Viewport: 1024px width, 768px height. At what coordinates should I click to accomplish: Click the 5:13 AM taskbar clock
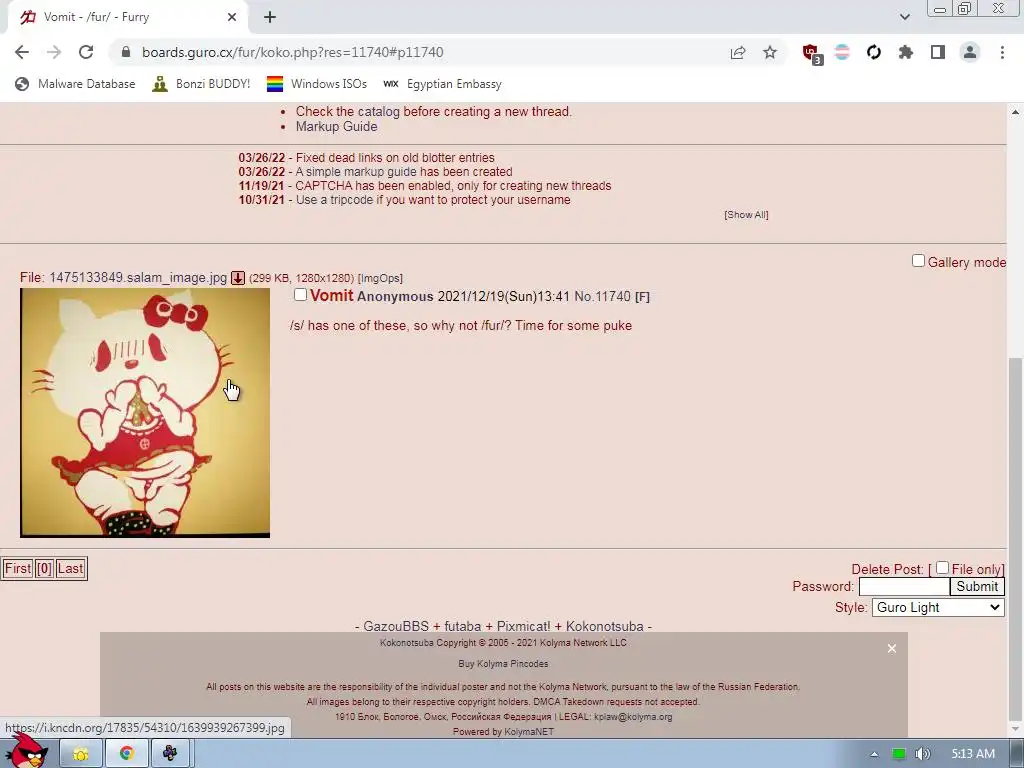pos(973,754)
